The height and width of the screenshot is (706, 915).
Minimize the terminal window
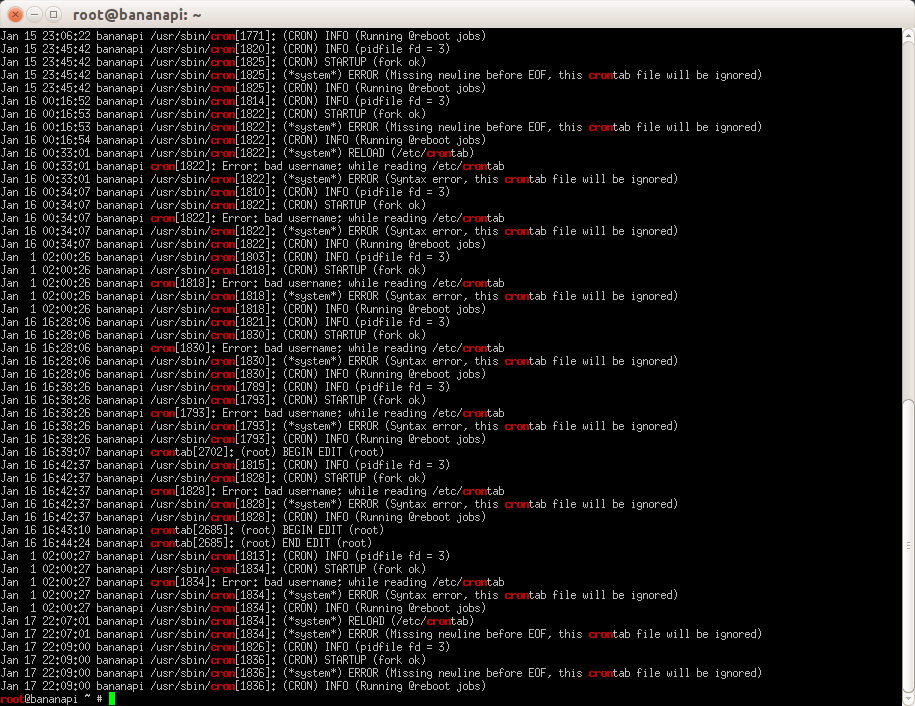(35, 14)
